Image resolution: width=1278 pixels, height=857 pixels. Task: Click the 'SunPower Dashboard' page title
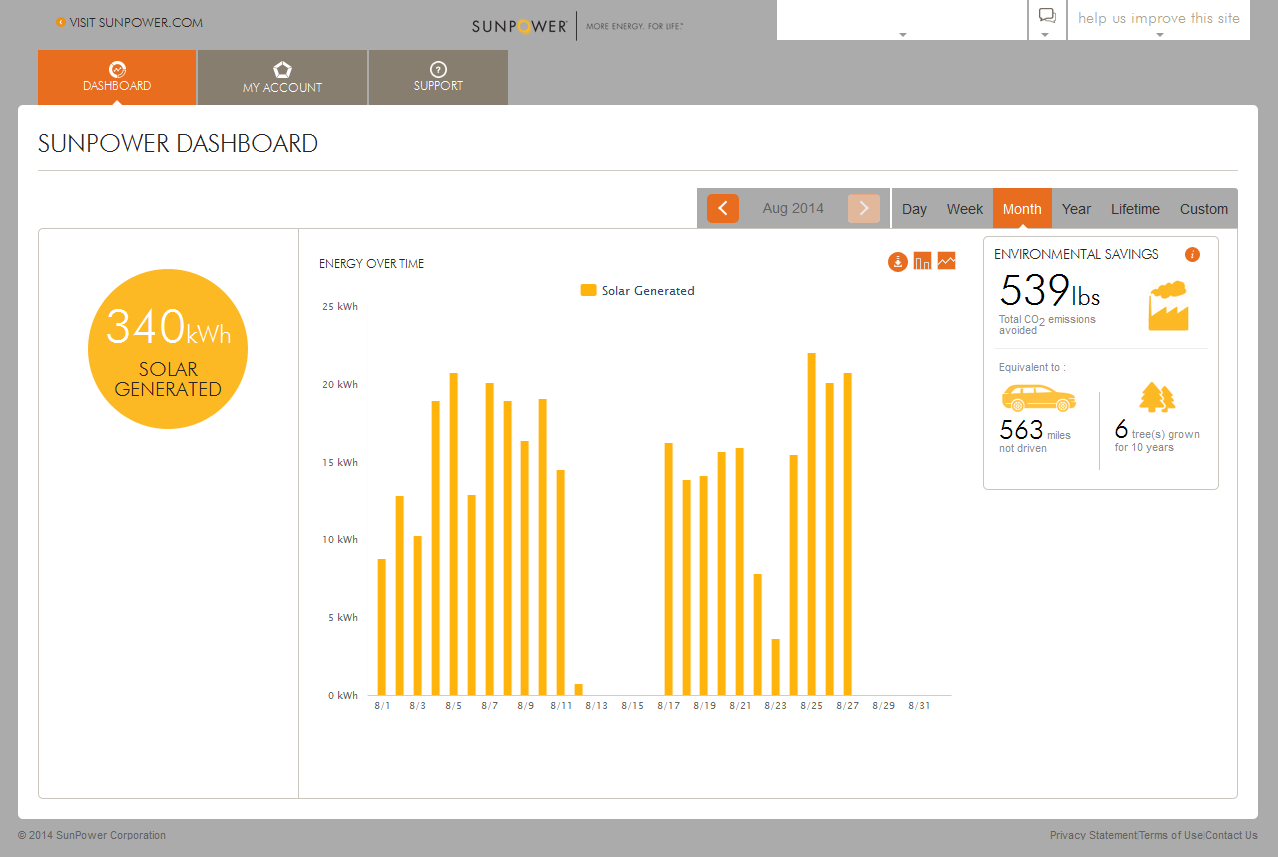point(178,144)
